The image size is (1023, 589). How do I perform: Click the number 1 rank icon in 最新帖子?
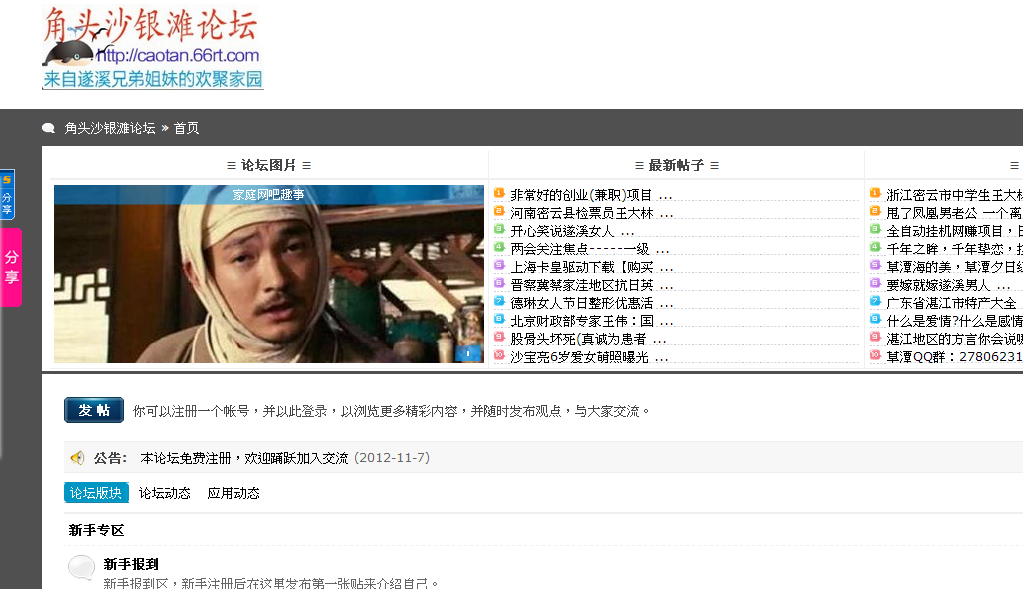[499, 193]
